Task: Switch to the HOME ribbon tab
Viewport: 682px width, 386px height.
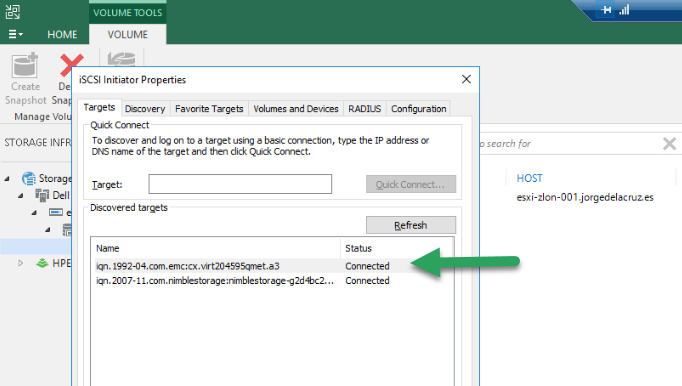Action: 62,34
